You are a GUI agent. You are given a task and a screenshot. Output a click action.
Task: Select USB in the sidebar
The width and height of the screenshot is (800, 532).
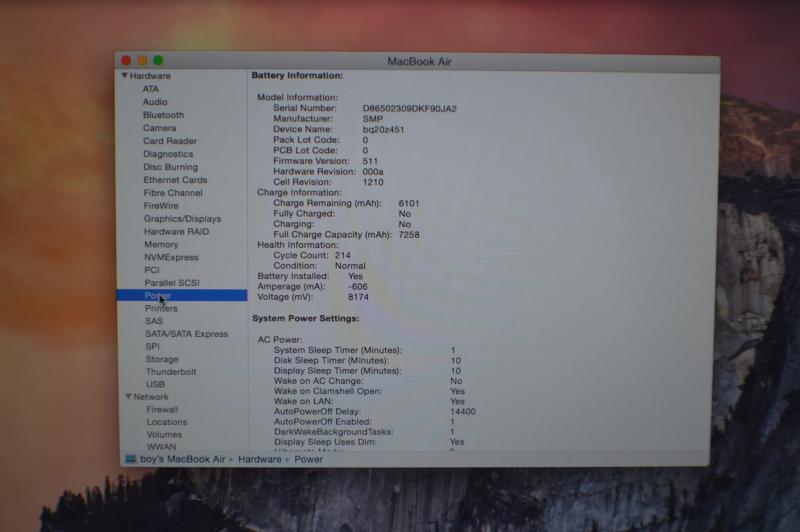pos(155,384)
